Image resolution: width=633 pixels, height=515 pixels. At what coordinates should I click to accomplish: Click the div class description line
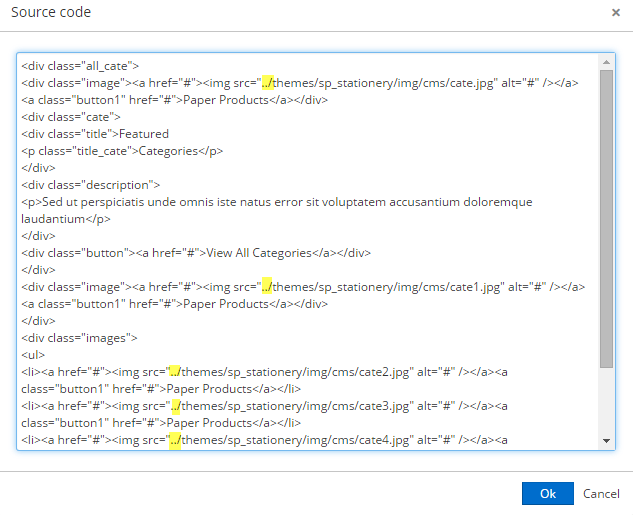(x=90, y=185)
